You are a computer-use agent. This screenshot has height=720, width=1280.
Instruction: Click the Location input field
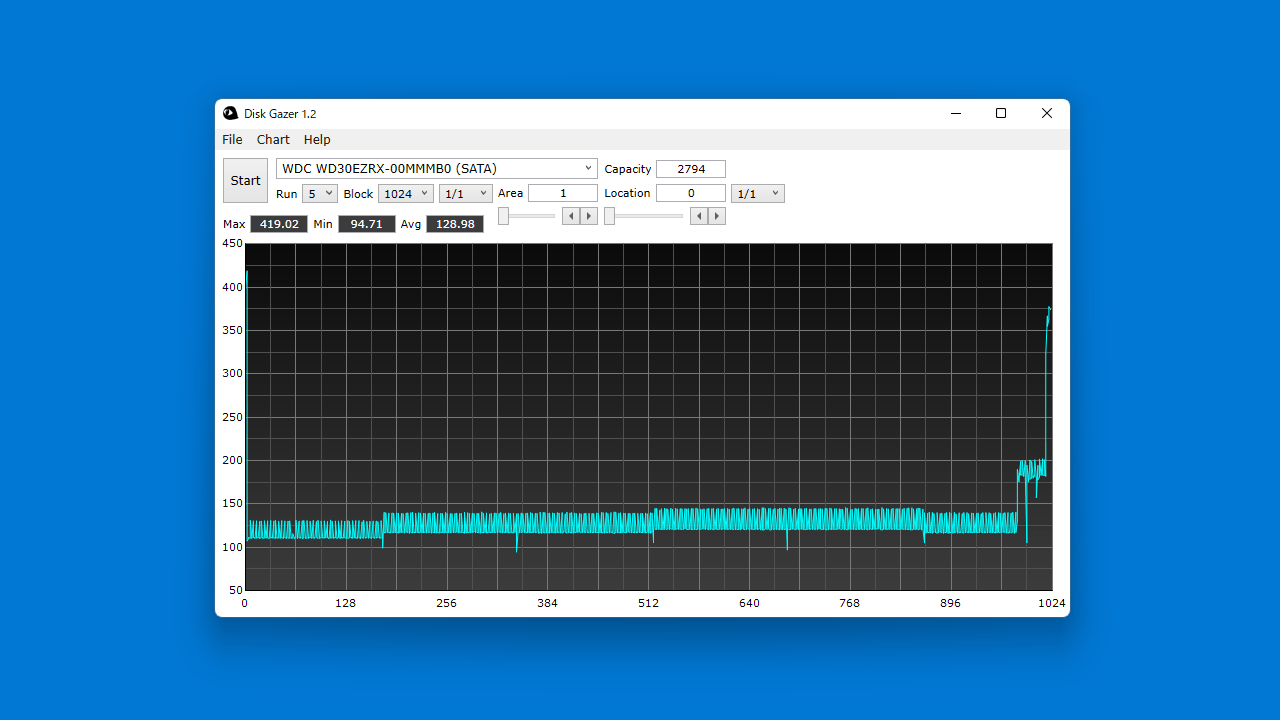pos(691,194)
